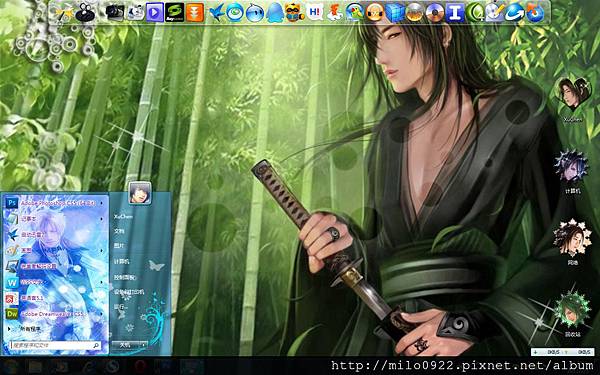Open the black icon with green swirl

[174, 13]
